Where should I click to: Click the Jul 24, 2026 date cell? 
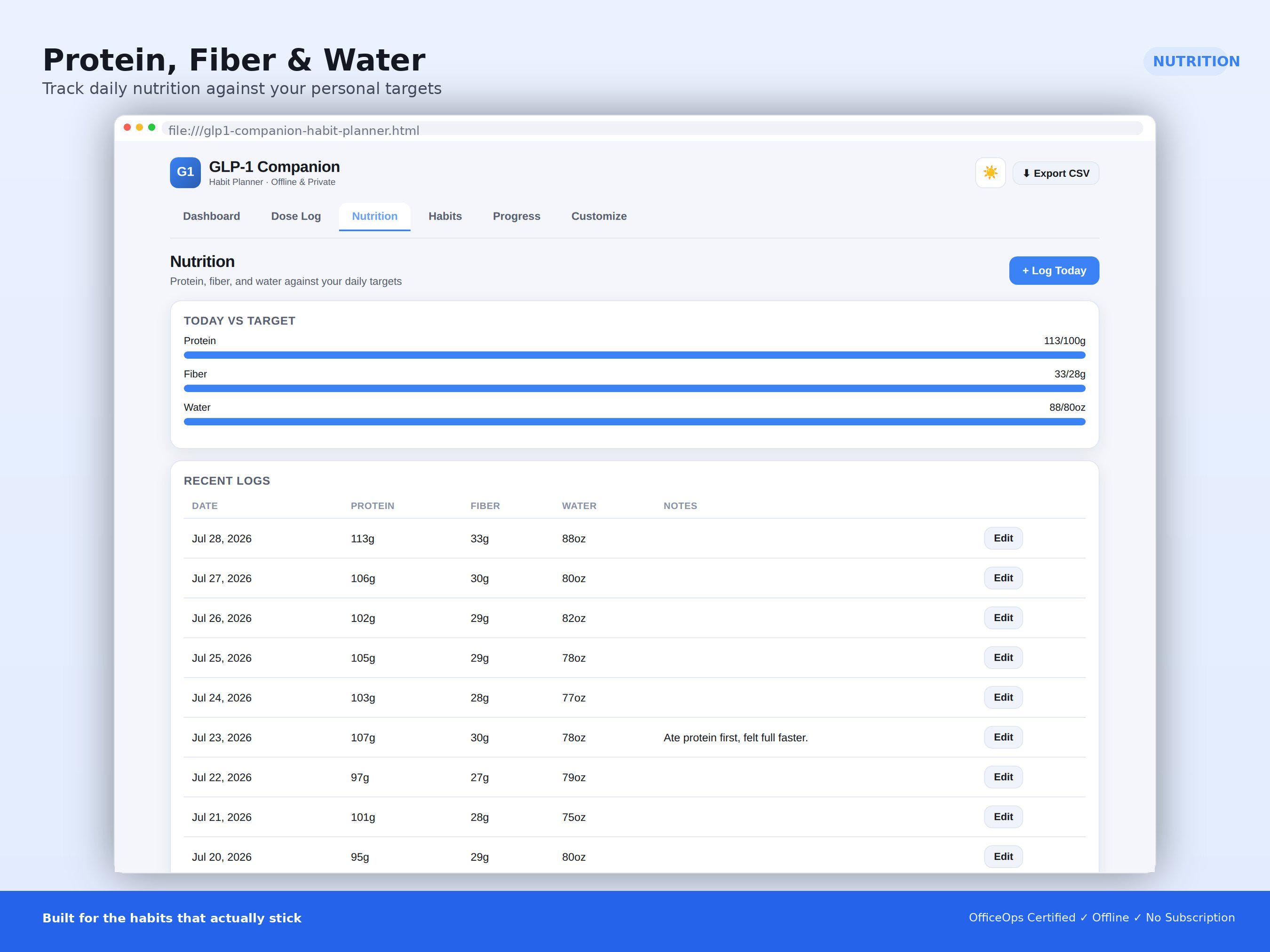tap(222, 698)
